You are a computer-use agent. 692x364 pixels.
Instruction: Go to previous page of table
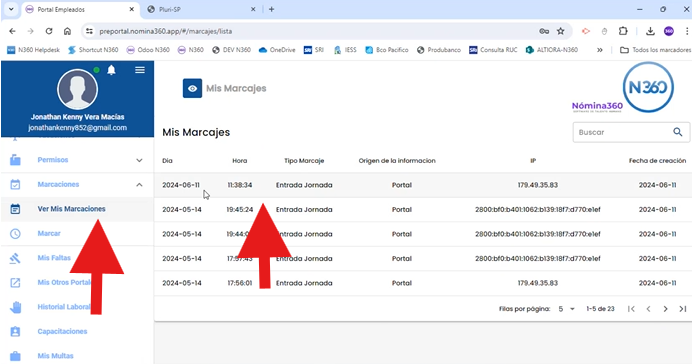click(x=648, y=309)
